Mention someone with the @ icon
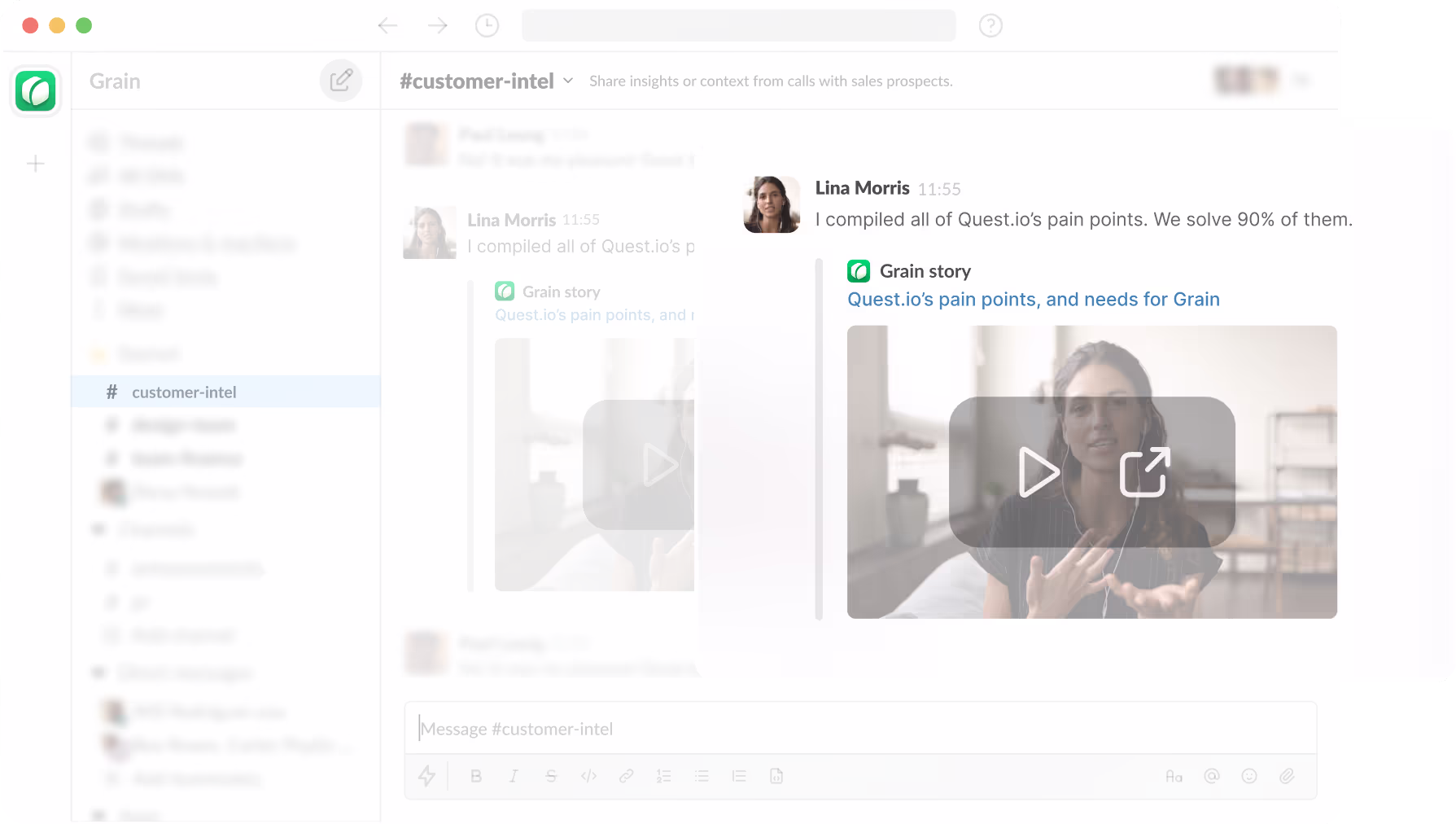The image size is (1456, 824). pyautogui.click(x=1212, y=776)
